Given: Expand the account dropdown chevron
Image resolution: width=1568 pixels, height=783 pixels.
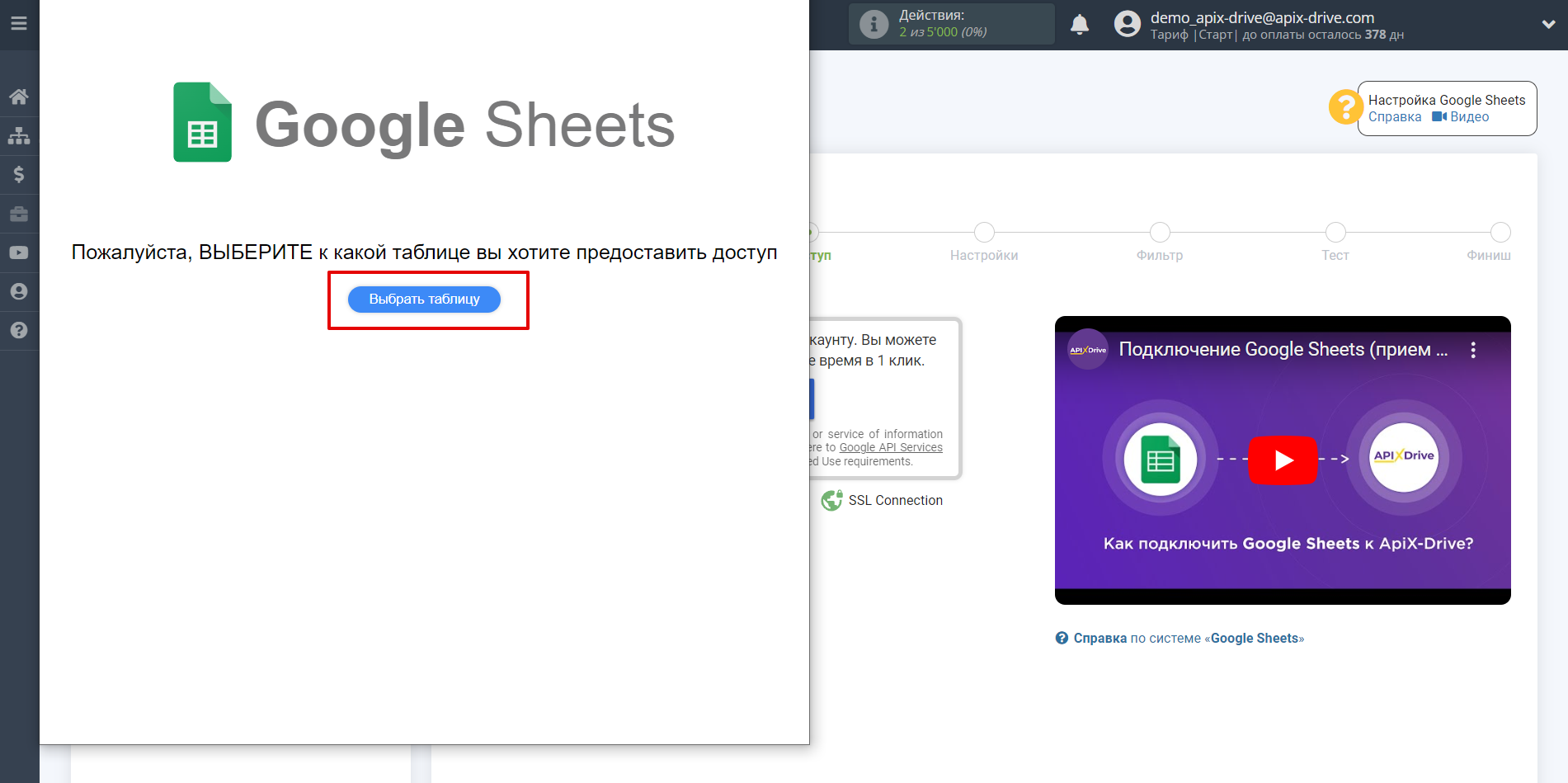Looking at the screenshot, I should click(1548, 24).
